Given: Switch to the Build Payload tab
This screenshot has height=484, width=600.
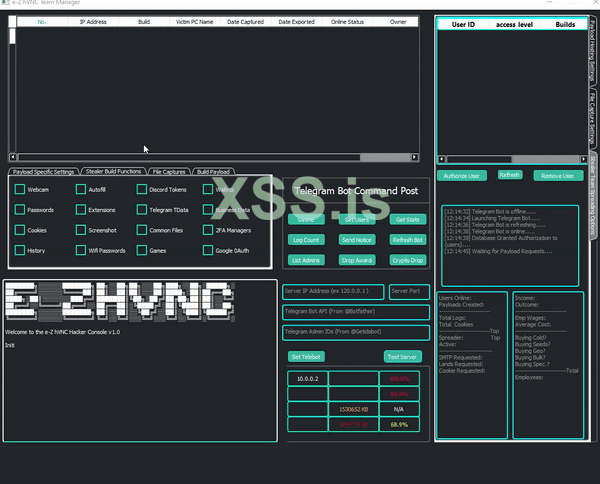Looking at the screenshot, I should click(213, 172).
